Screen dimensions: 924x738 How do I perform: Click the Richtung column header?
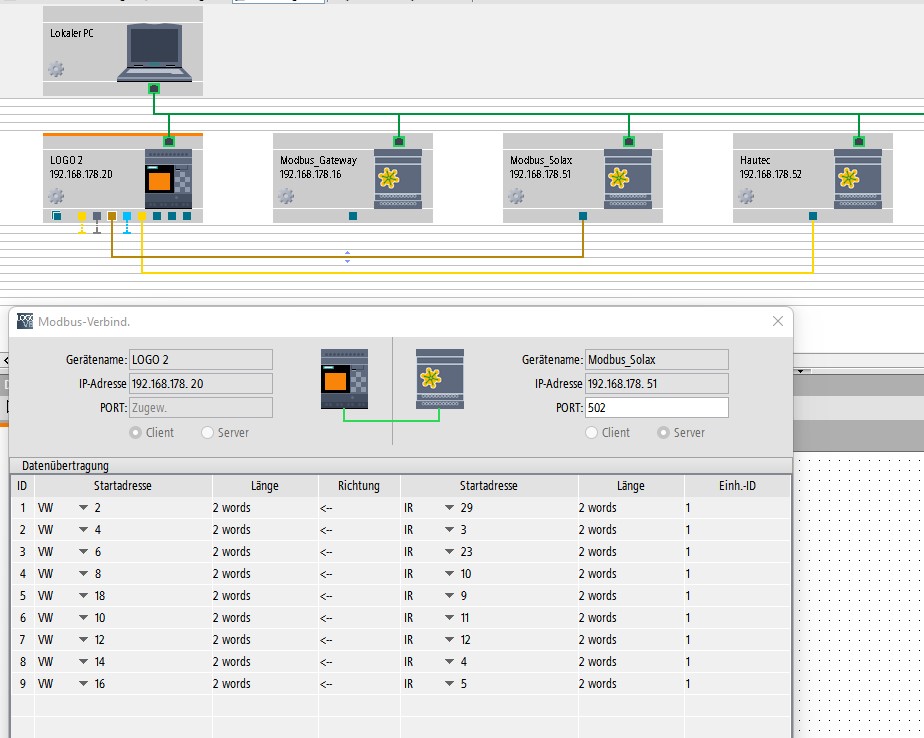pos(359,486)
